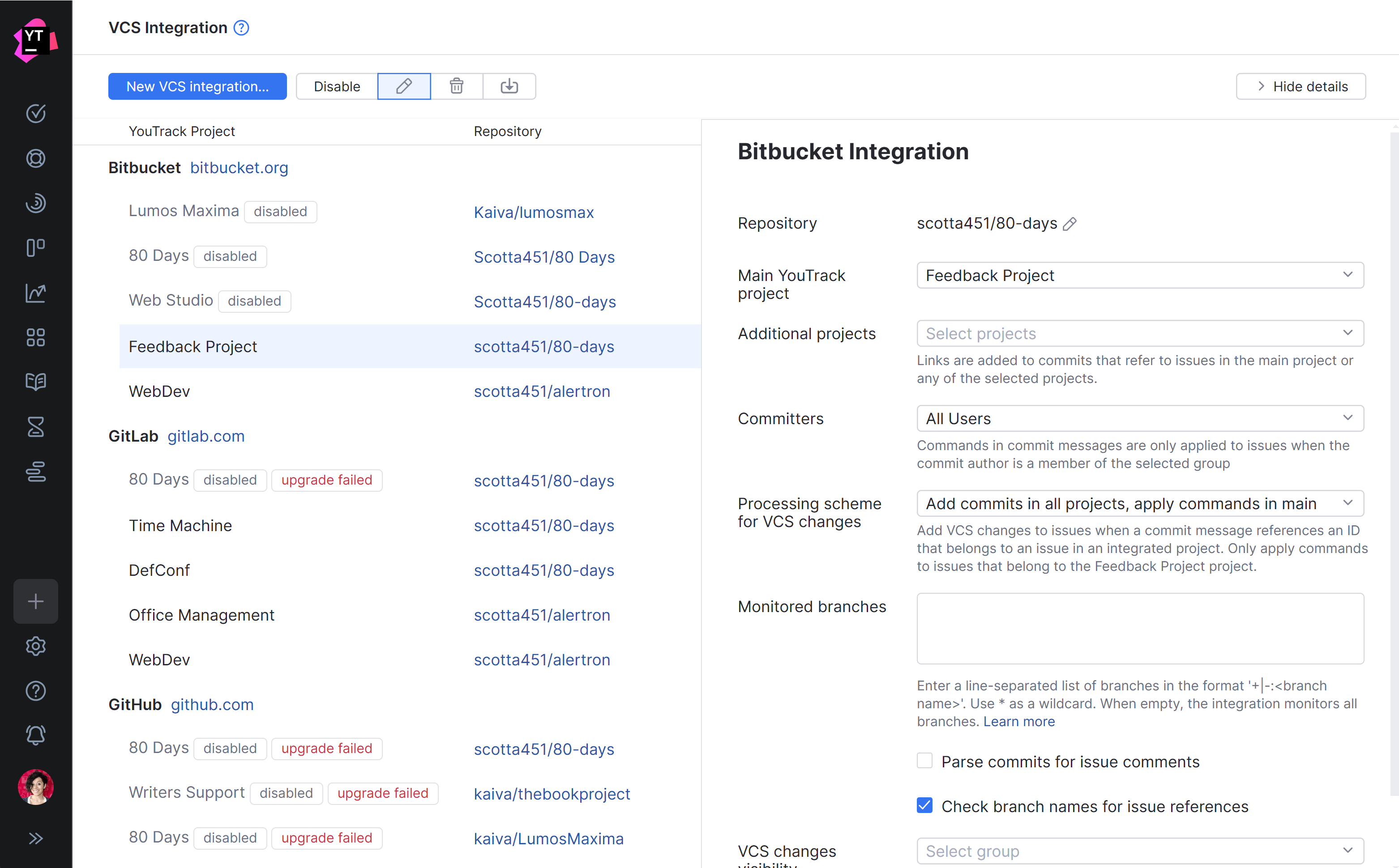1399x868 pixels.
Task: Open the bitbucket.org link
Action: click(x=239, y=168)
